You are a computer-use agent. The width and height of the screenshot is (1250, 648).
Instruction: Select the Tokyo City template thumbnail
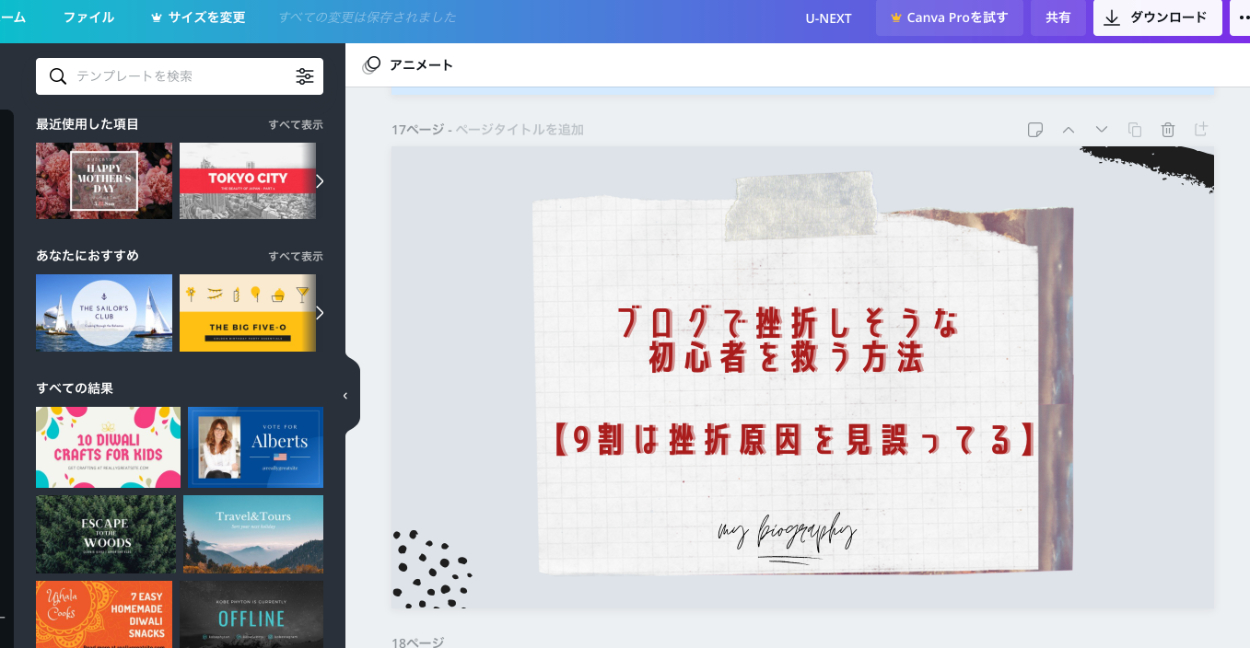point(247,181)
